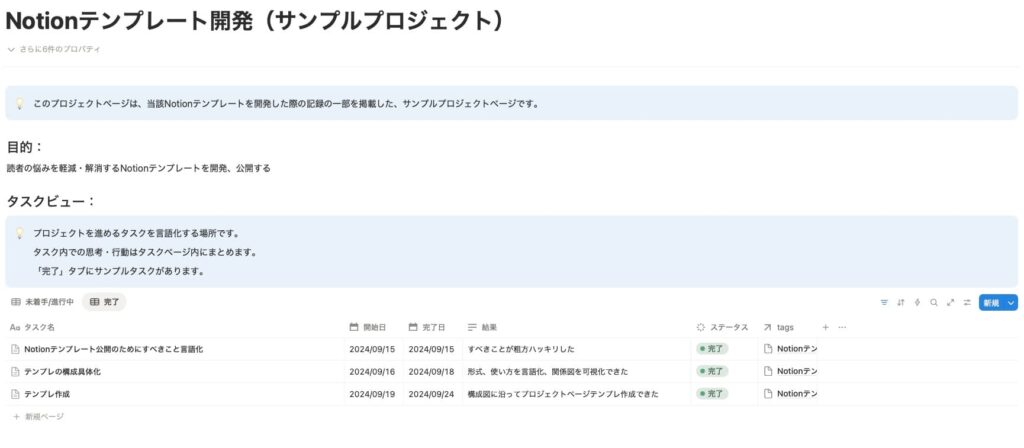Open task Notionテンプレート公開のためにすべきこと言語化

pyautogui.click(x=114, y=349)
